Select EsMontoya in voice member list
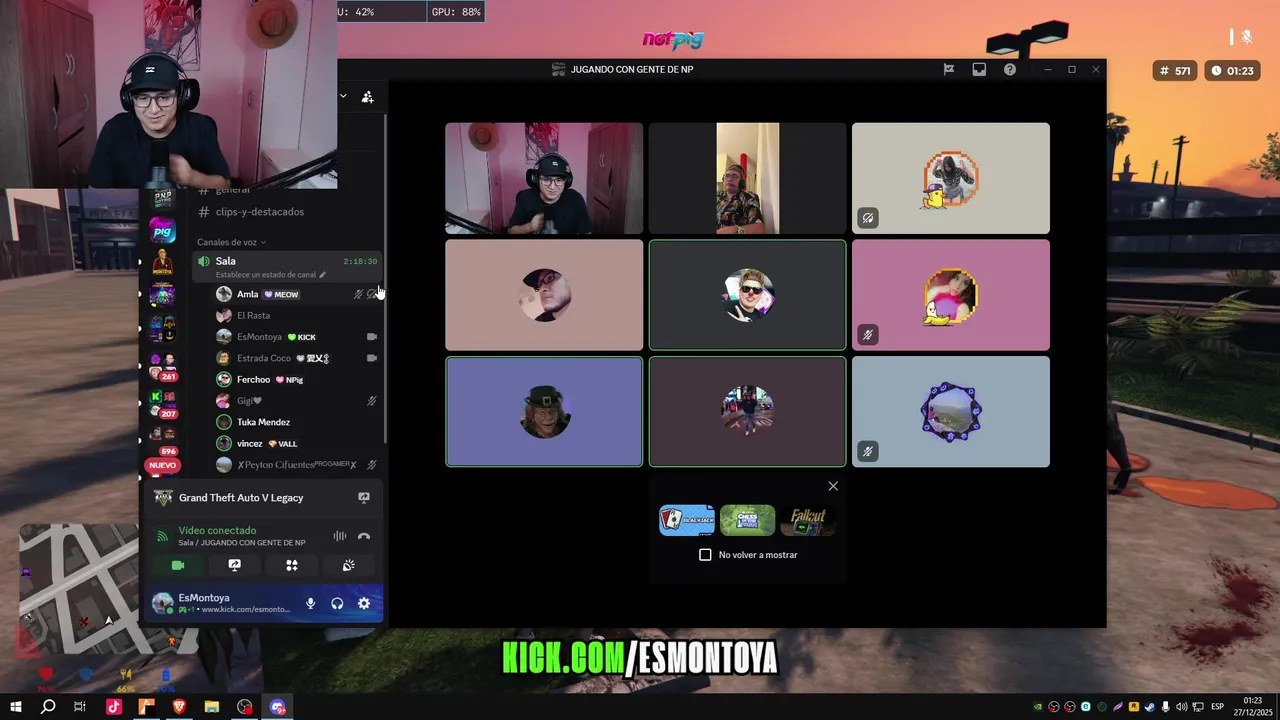Viewport: 1280px width, 720px height. point(297,337)
